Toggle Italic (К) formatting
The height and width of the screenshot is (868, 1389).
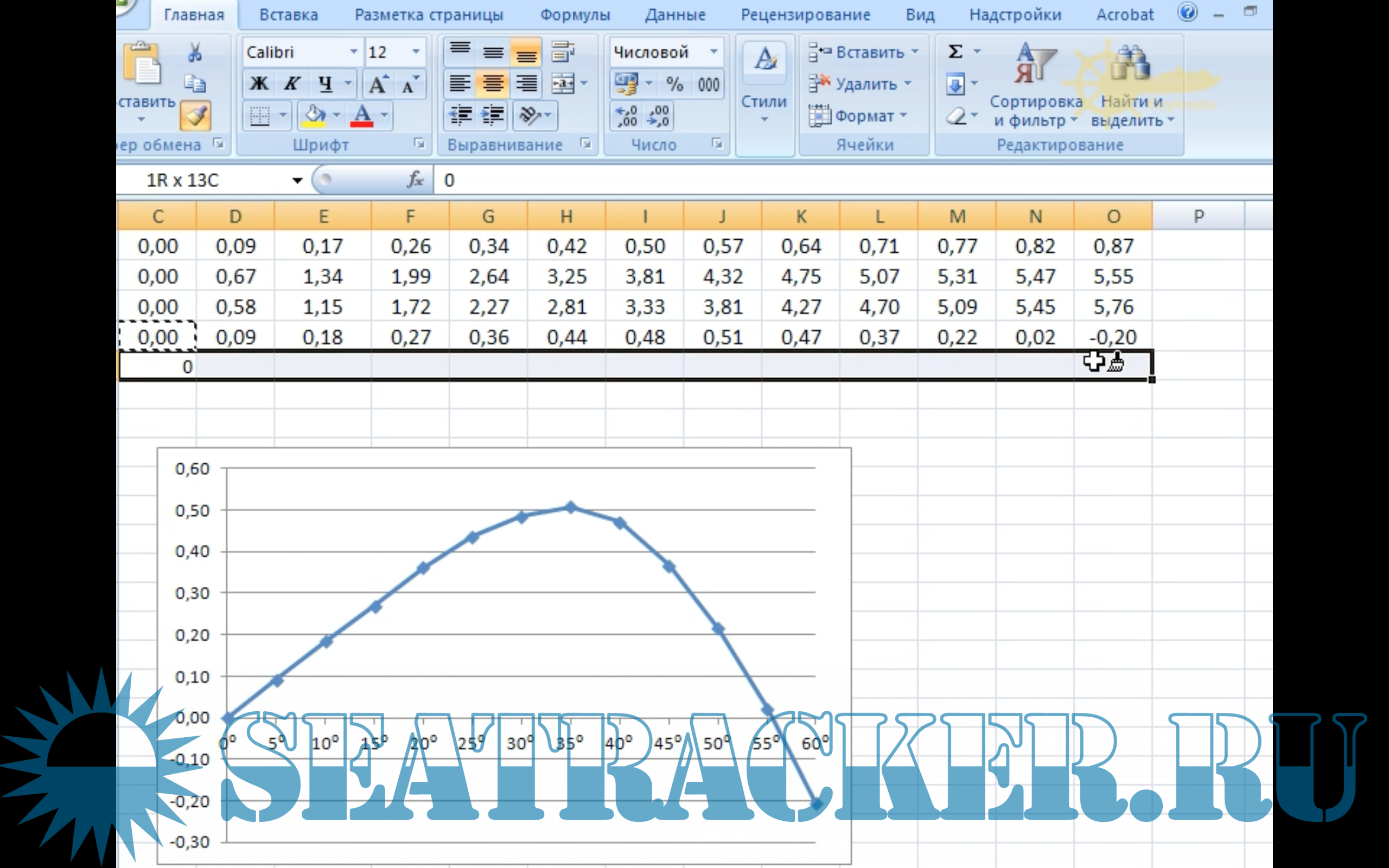(x=292, y=85)
